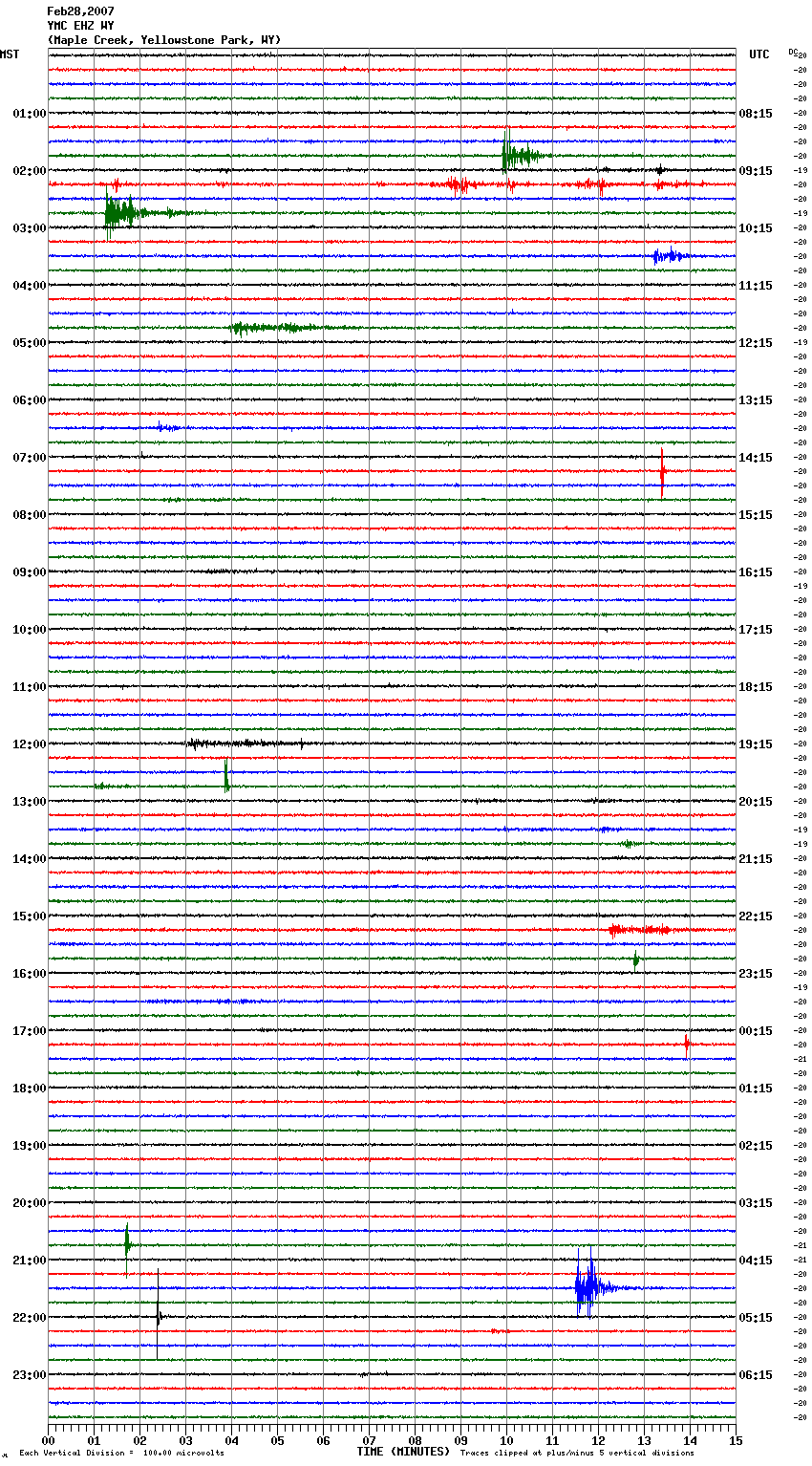This screenshot has width=812, height=1466.
Task: Select the 06:00 MST time label
Action: (x=30, y=400)
